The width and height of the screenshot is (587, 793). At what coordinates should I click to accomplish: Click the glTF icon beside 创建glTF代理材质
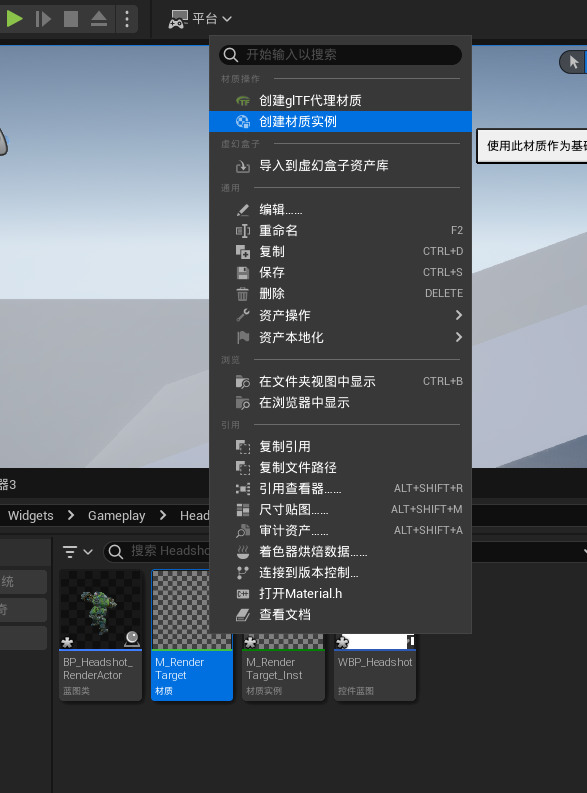(x=243, y=101)
